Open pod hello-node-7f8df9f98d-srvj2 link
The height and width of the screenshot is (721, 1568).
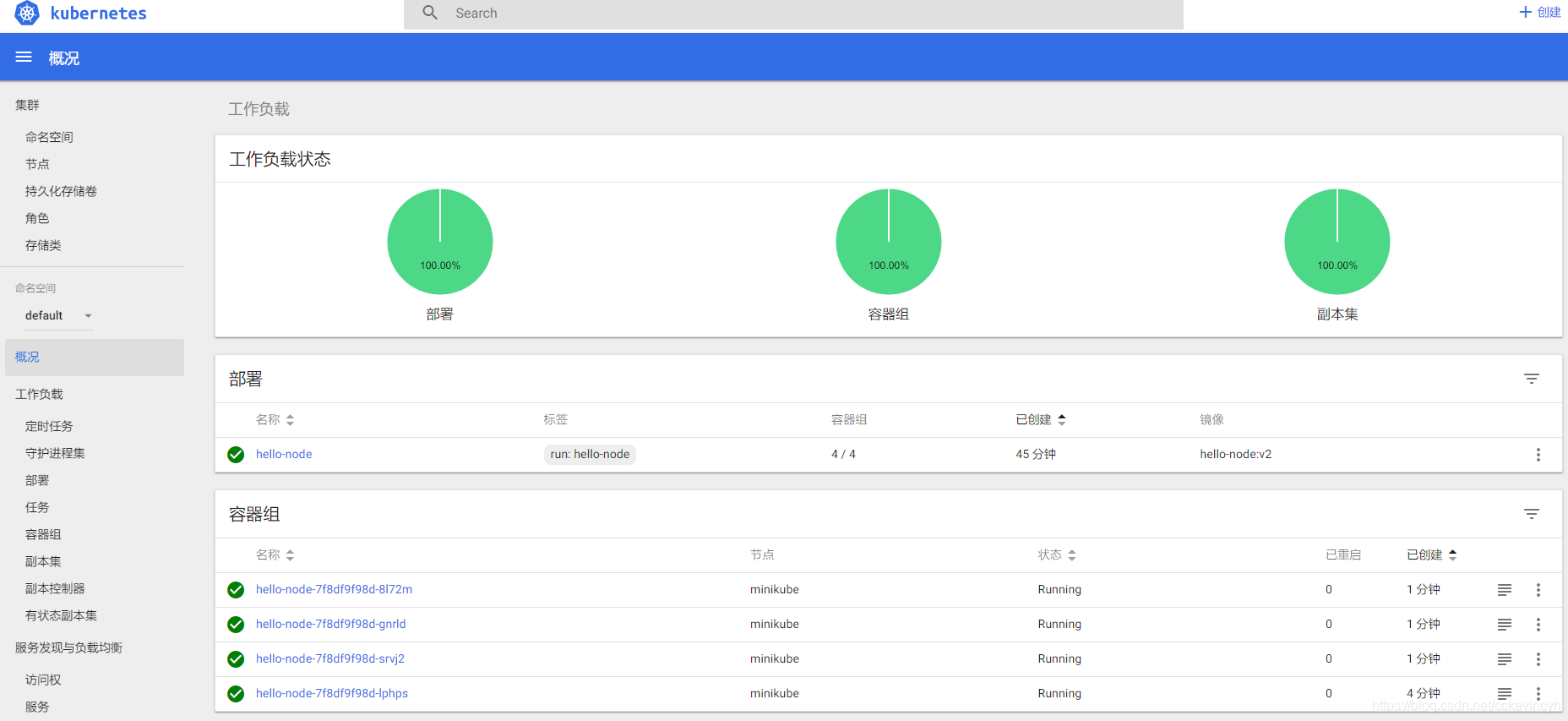pyautogui.click(x=329, y=658)
